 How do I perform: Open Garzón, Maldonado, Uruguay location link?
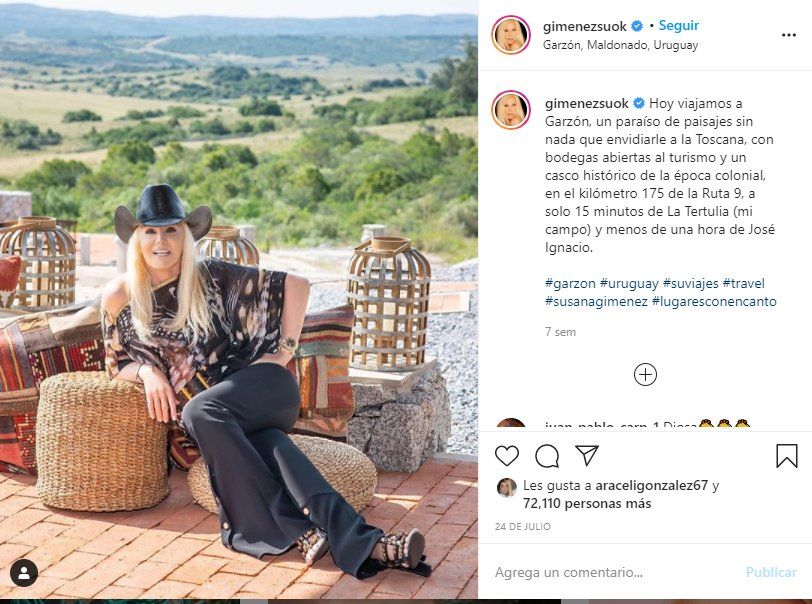pos(620,45)
